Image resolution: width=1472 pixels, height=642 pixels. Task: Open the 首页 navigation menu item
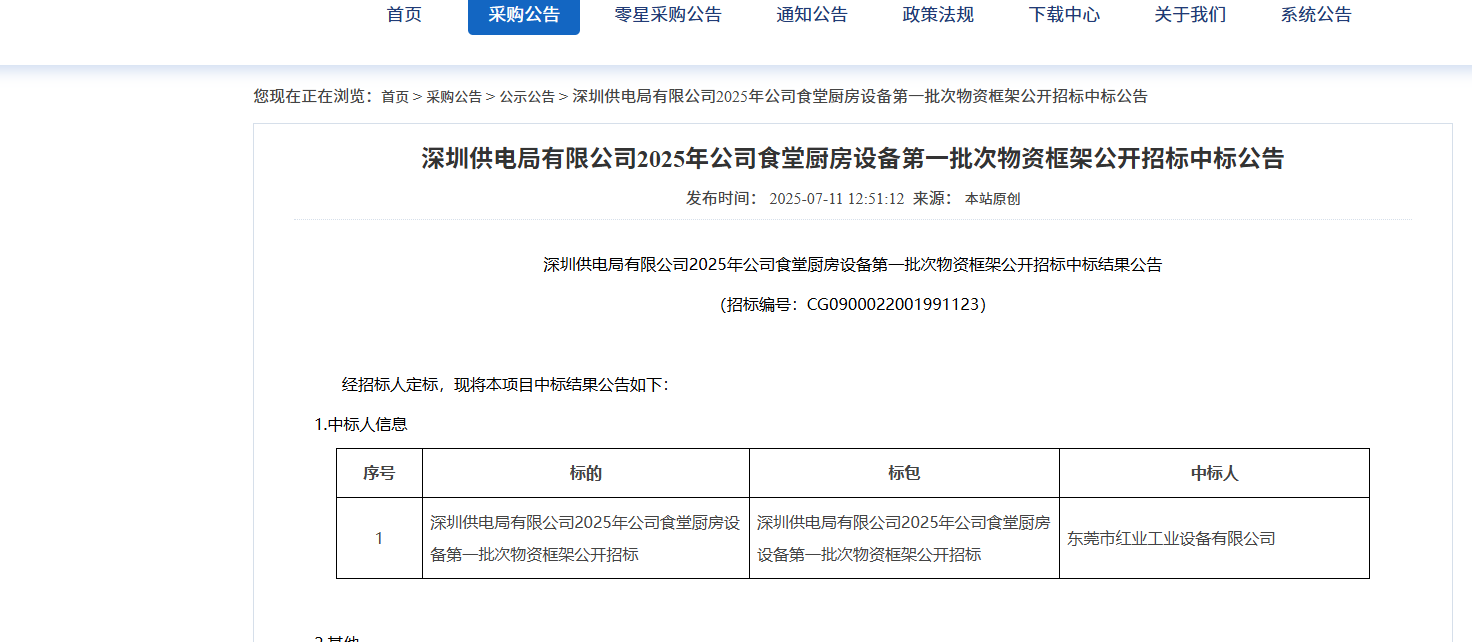403,15
